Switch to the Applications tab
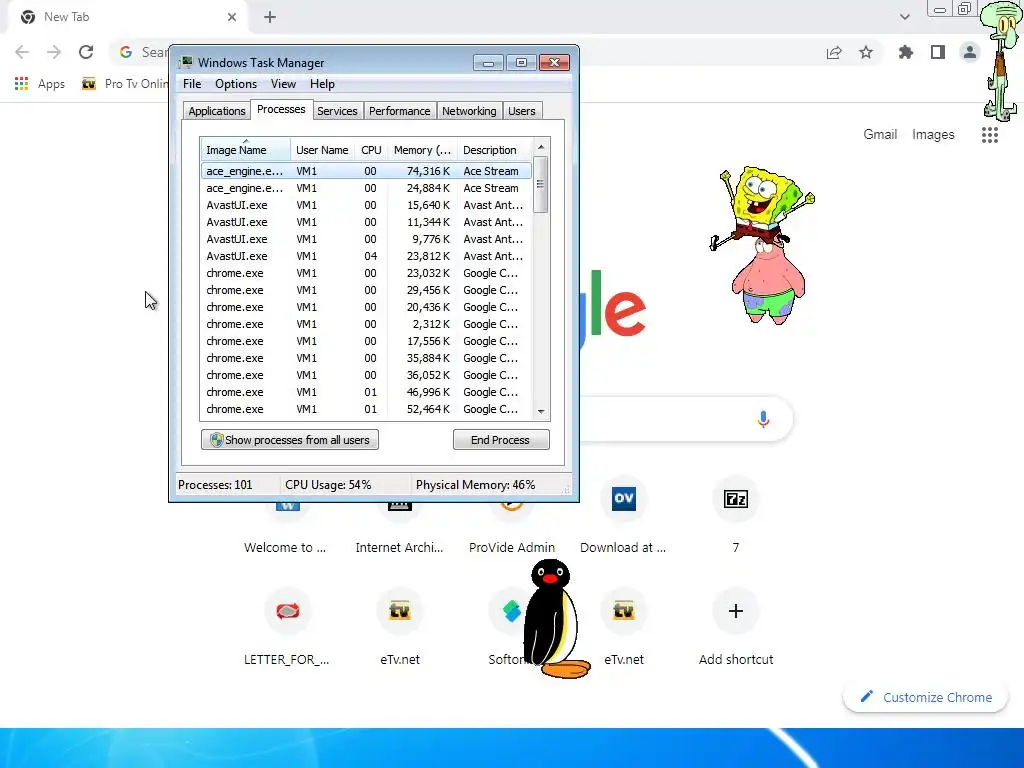The image size is (1024, 768). tap(217, 111)
